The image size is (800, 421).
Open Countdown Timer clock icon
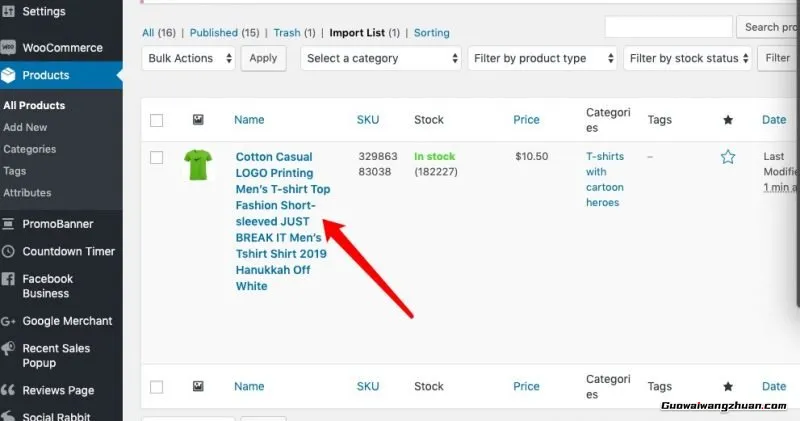click(9, 251)
